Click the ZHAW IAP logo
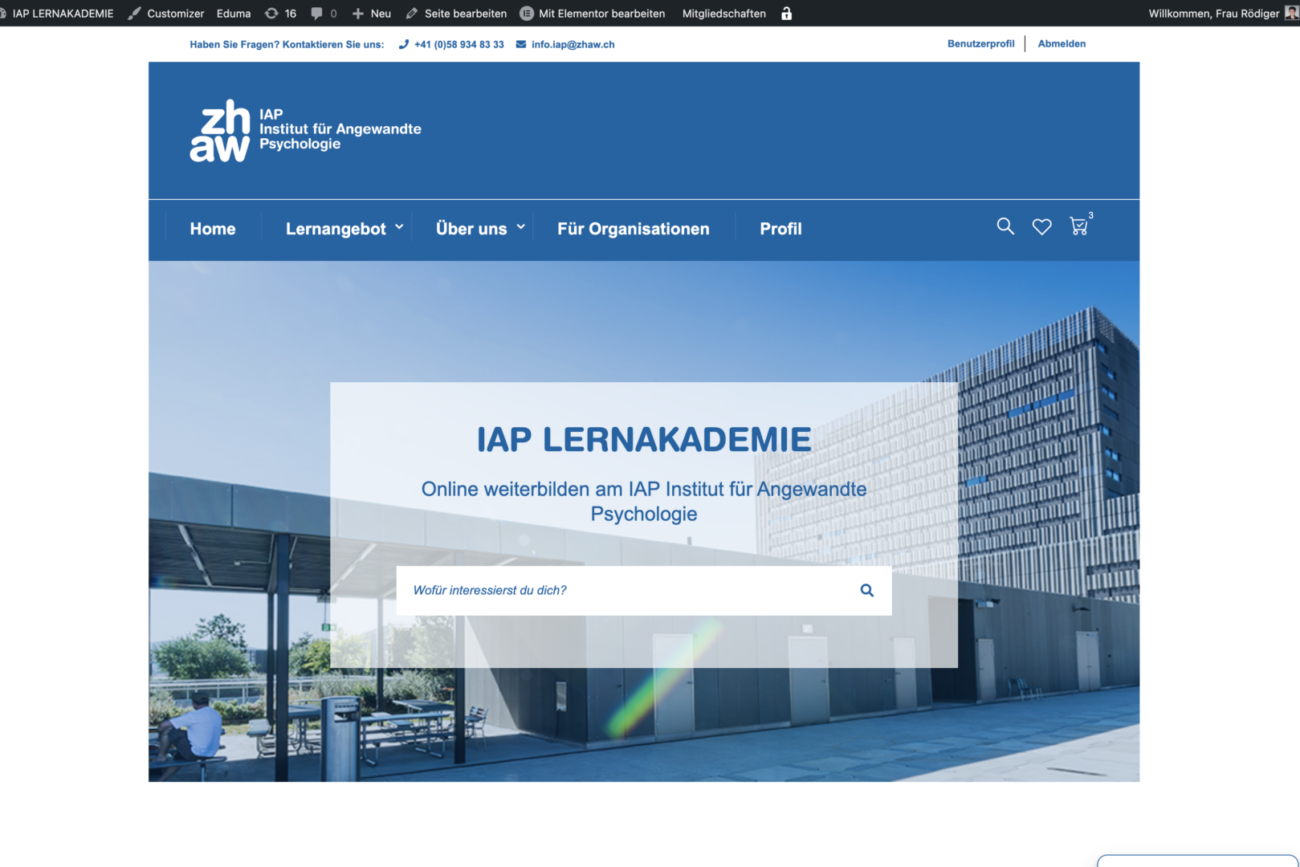Image resolution: width=1300 pixels, height=867 pixels. pyautogui.click(x=305, y=130)
